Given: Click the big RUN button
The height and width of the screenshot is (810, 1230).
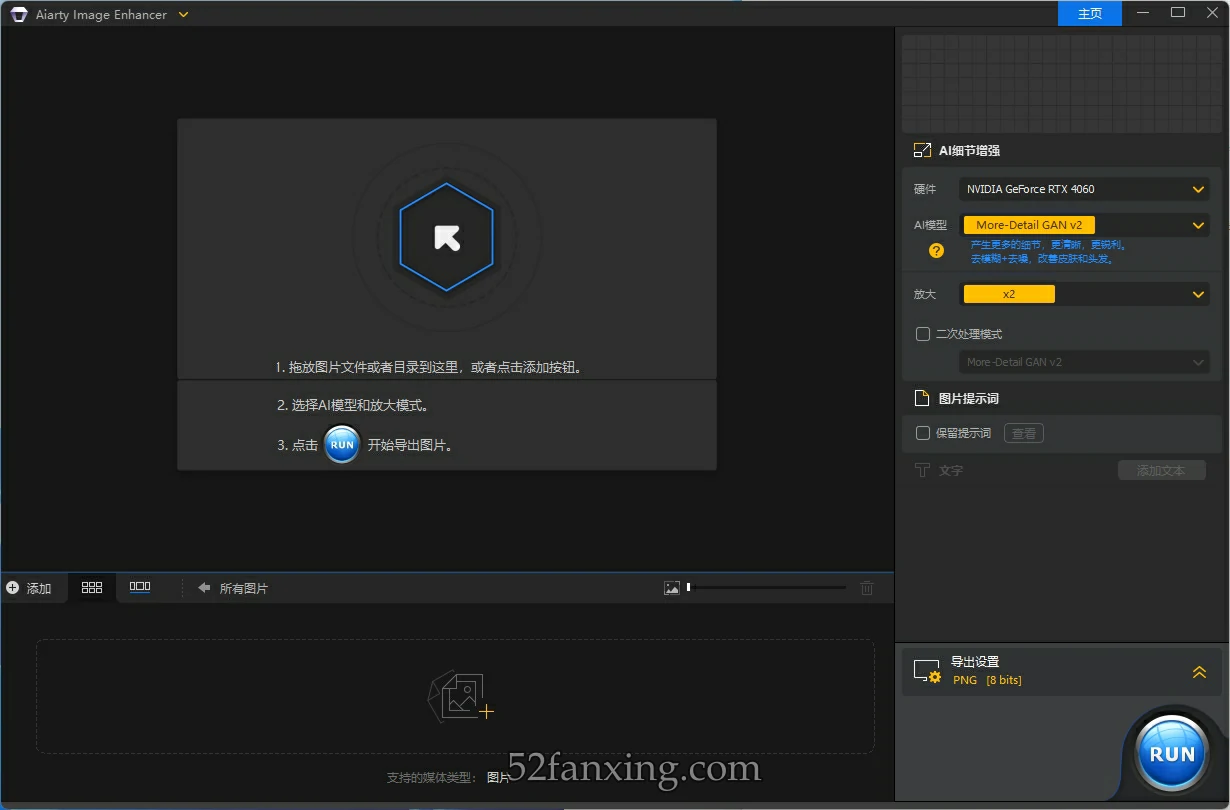Looking at the screenshot, I should [1172, 753].
